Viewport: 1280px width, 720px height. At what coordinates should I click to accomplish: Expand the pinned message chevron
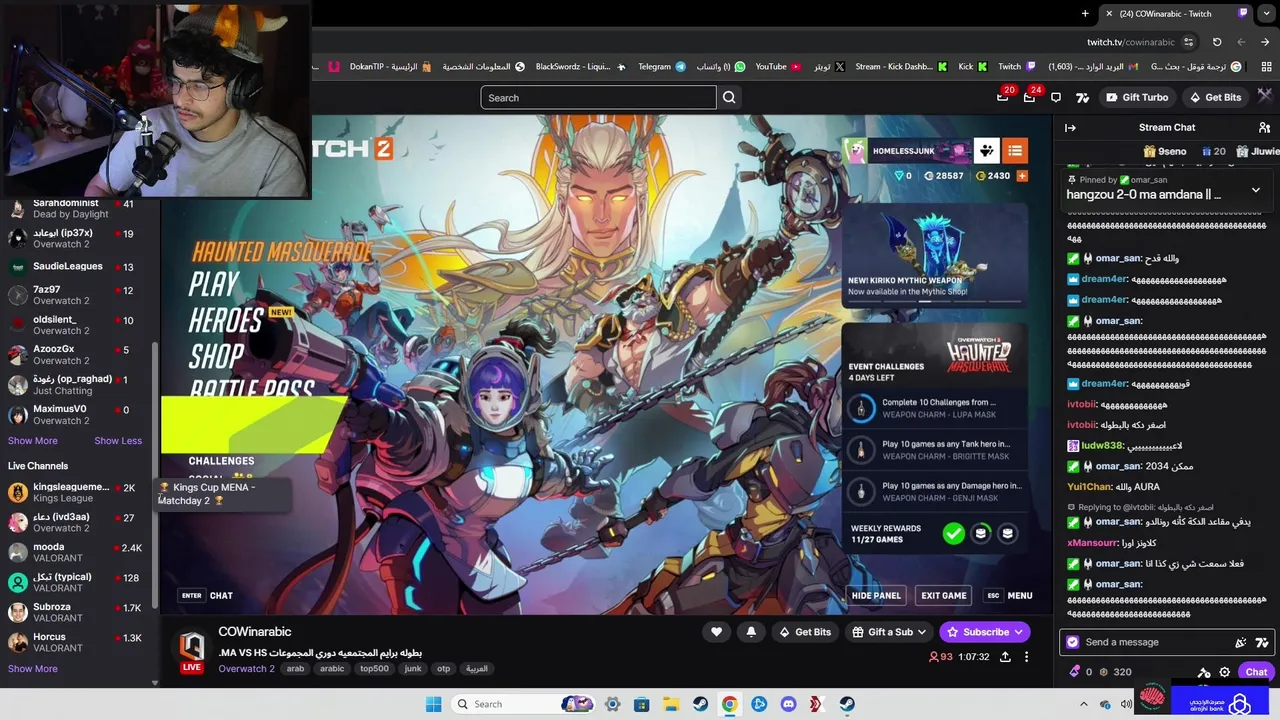tap(1256, 190)
